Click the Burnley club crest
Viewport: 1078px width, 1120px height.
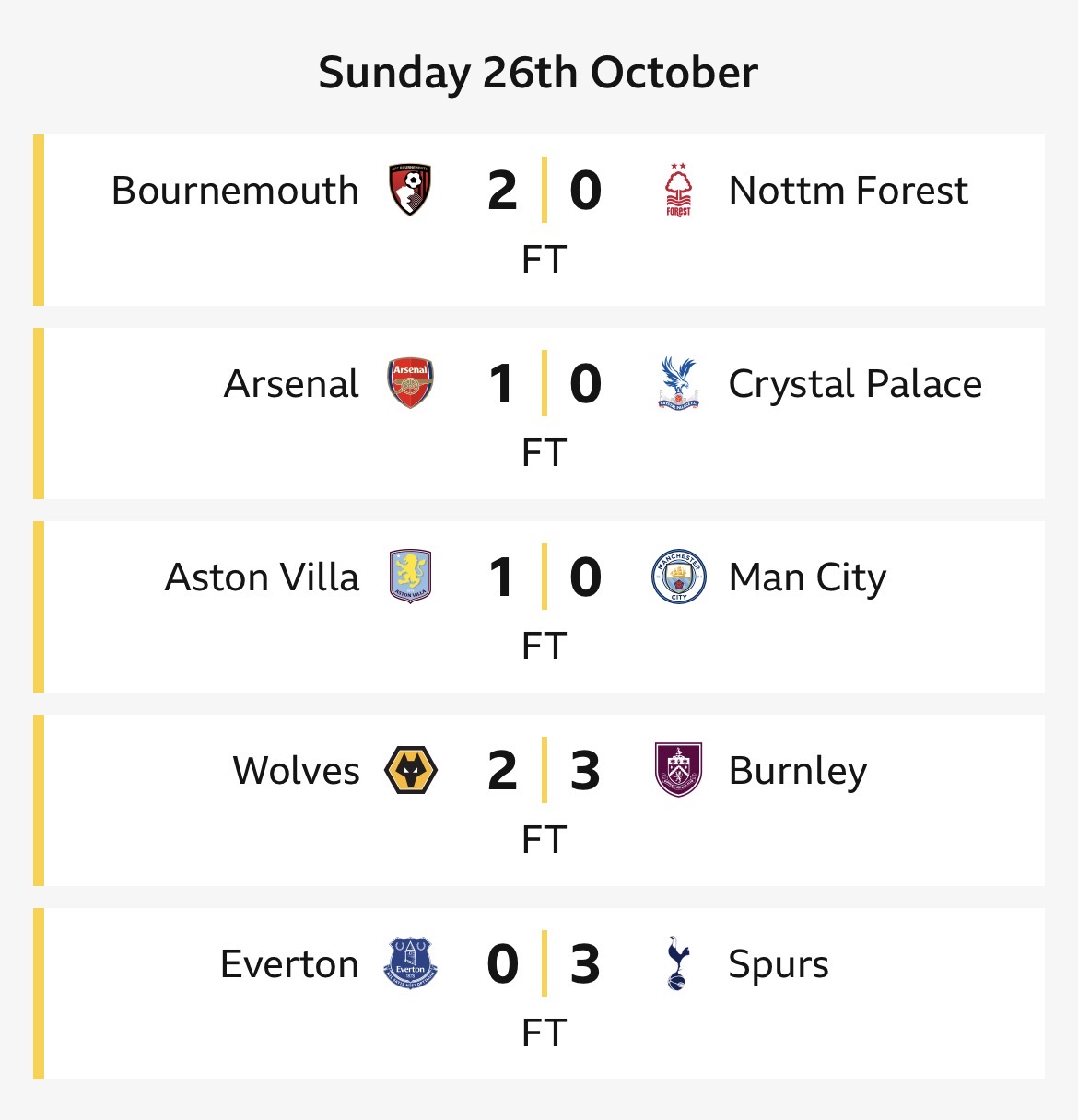pos(678,770)
